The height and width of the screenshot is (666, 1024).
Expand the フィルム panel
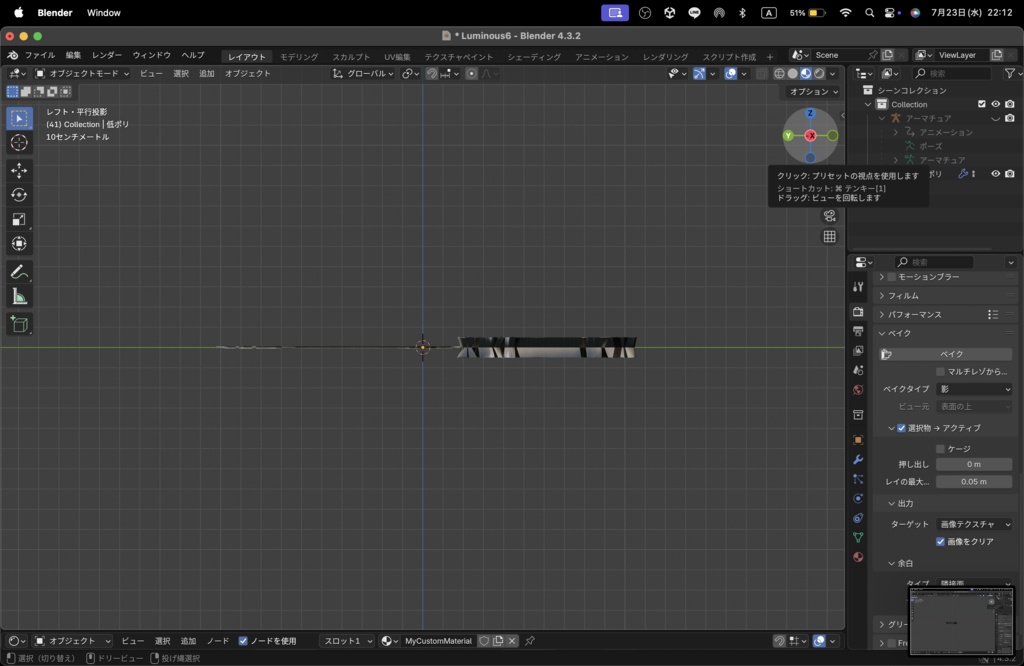[903, 296]
